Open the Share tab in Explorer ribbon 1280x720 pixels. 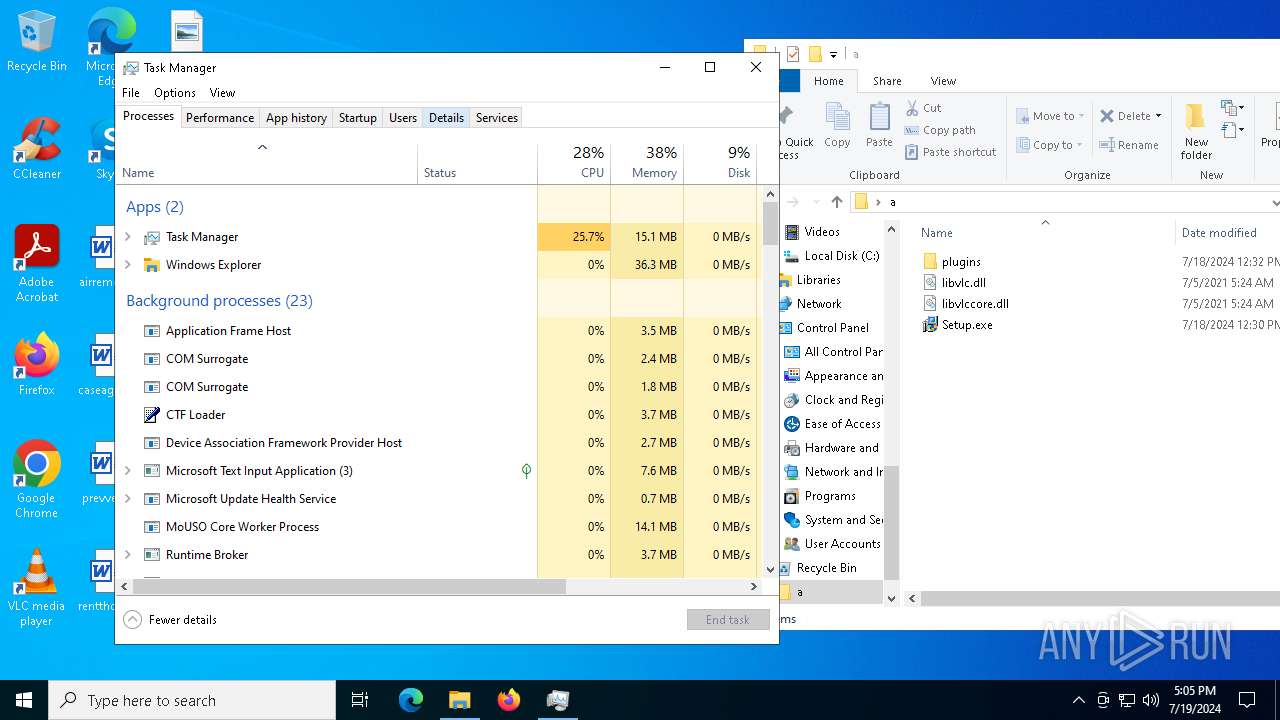887,81
